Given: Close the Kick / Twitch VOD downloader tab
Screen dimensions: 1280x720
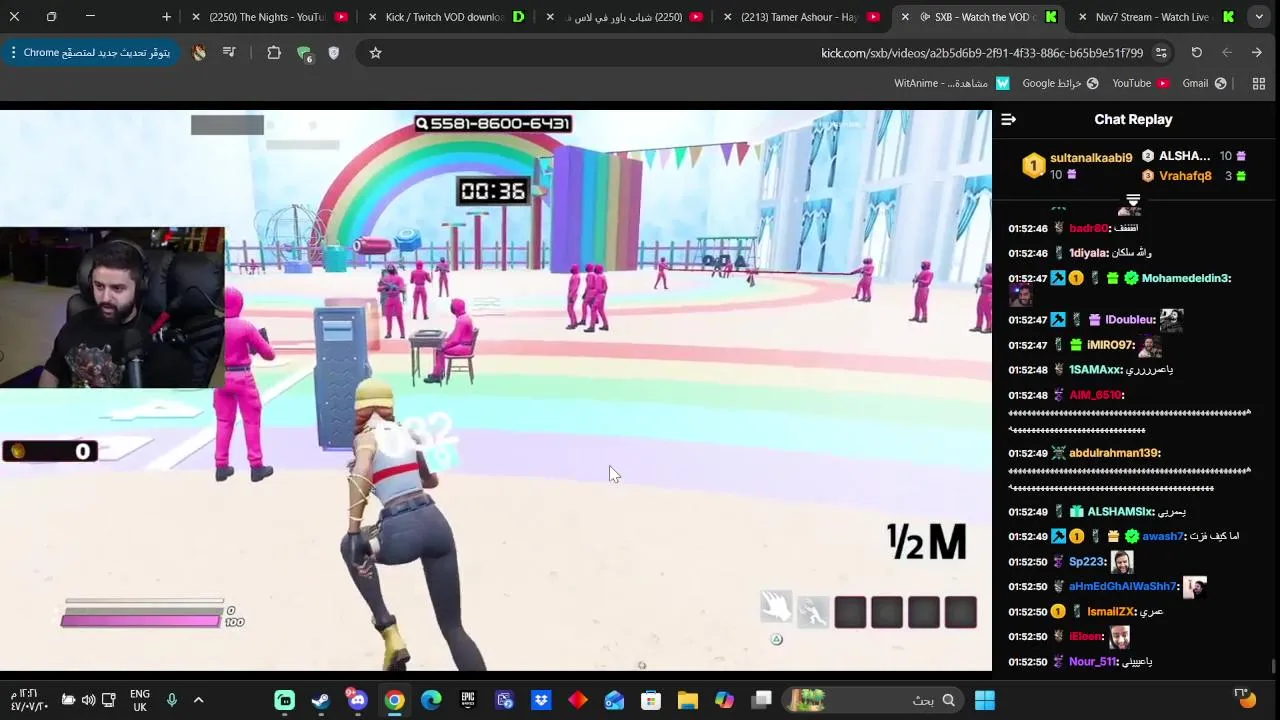Looking at the screenshot, I should click(x=372, y=17).
